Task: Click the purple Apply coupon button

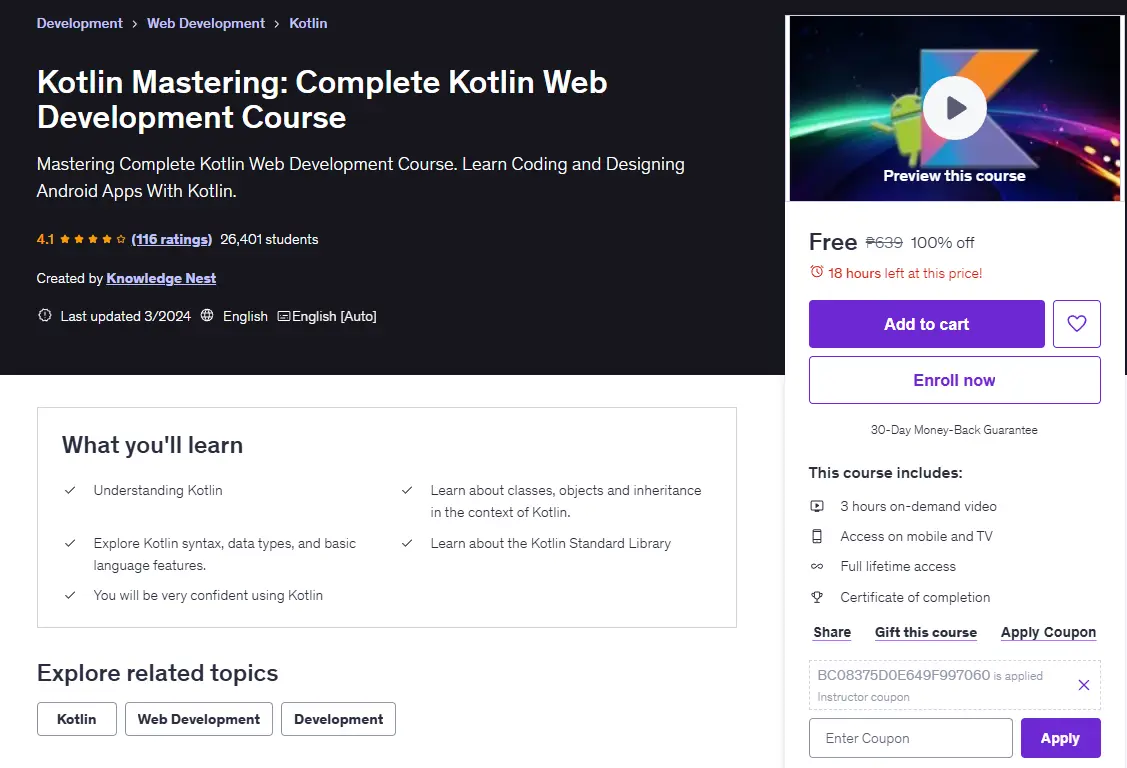Action: [1060, 738]
